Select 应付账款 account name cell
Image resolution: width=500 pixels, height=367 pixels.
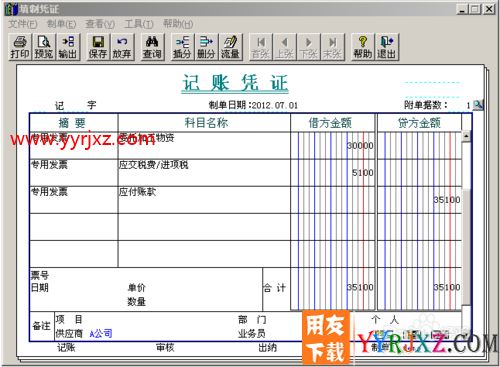click(204, 200)
